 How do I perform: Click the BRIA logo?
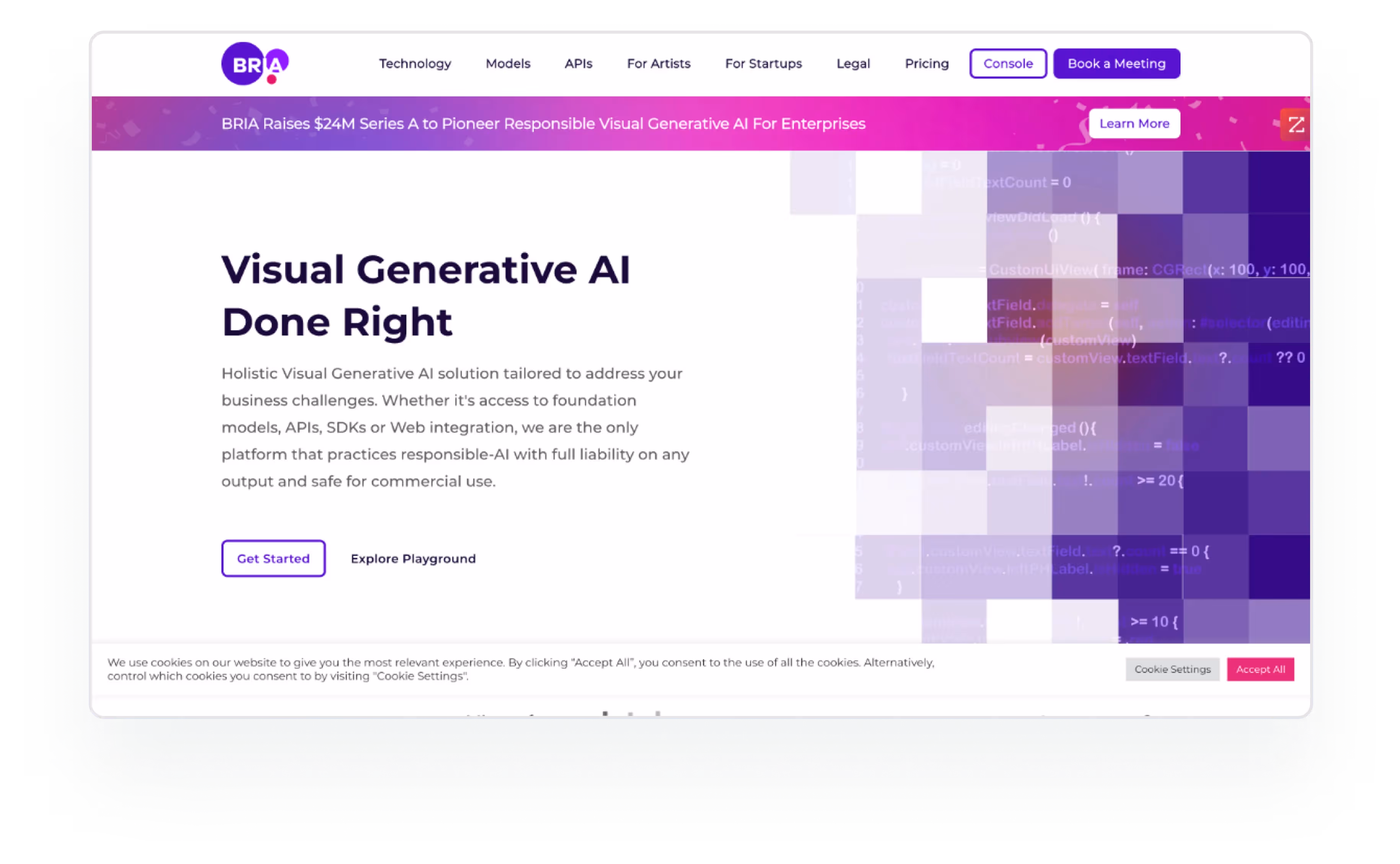[x=255, y=63]
